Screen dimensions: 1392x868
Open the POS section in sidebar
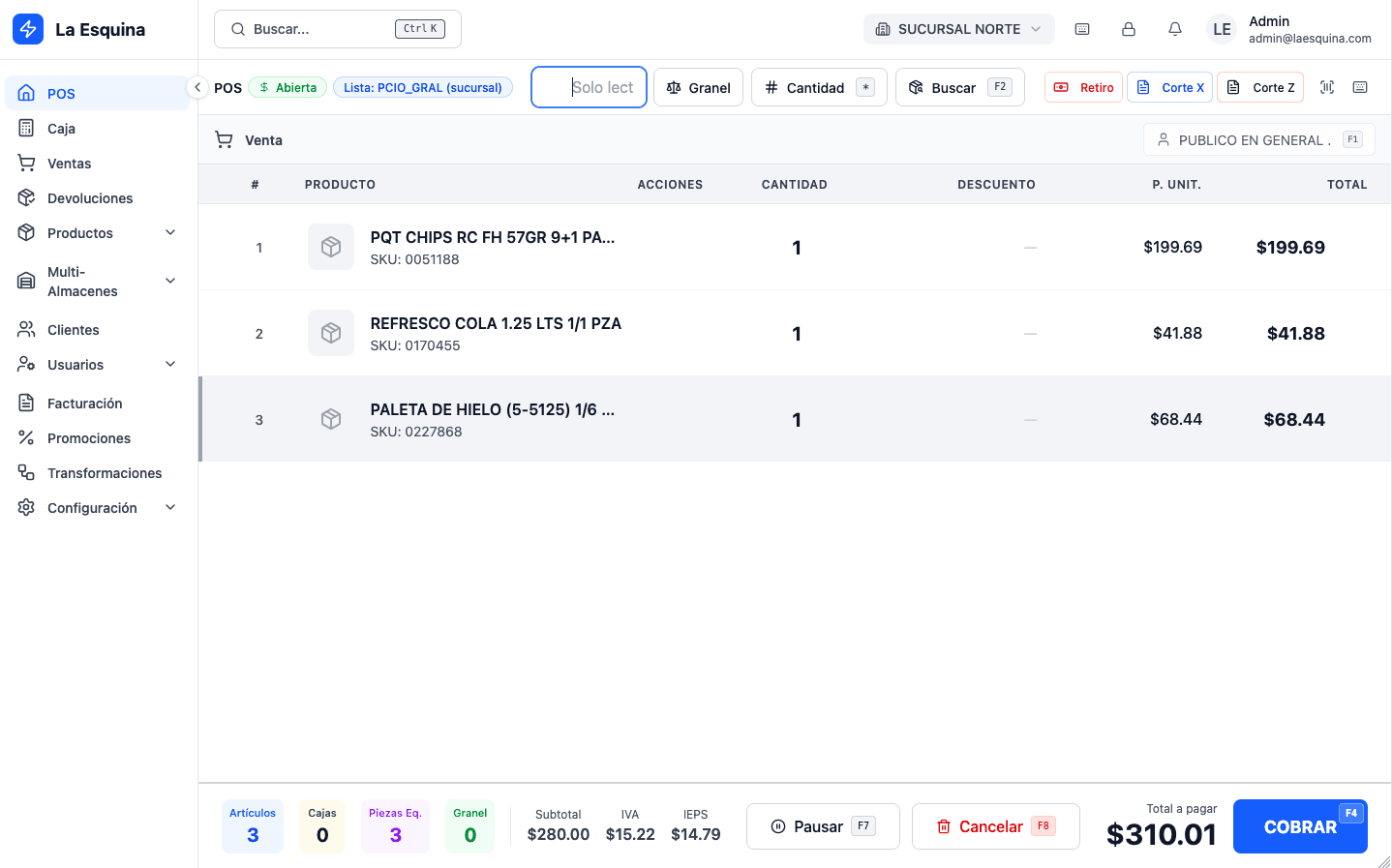(x=97, y=93)
